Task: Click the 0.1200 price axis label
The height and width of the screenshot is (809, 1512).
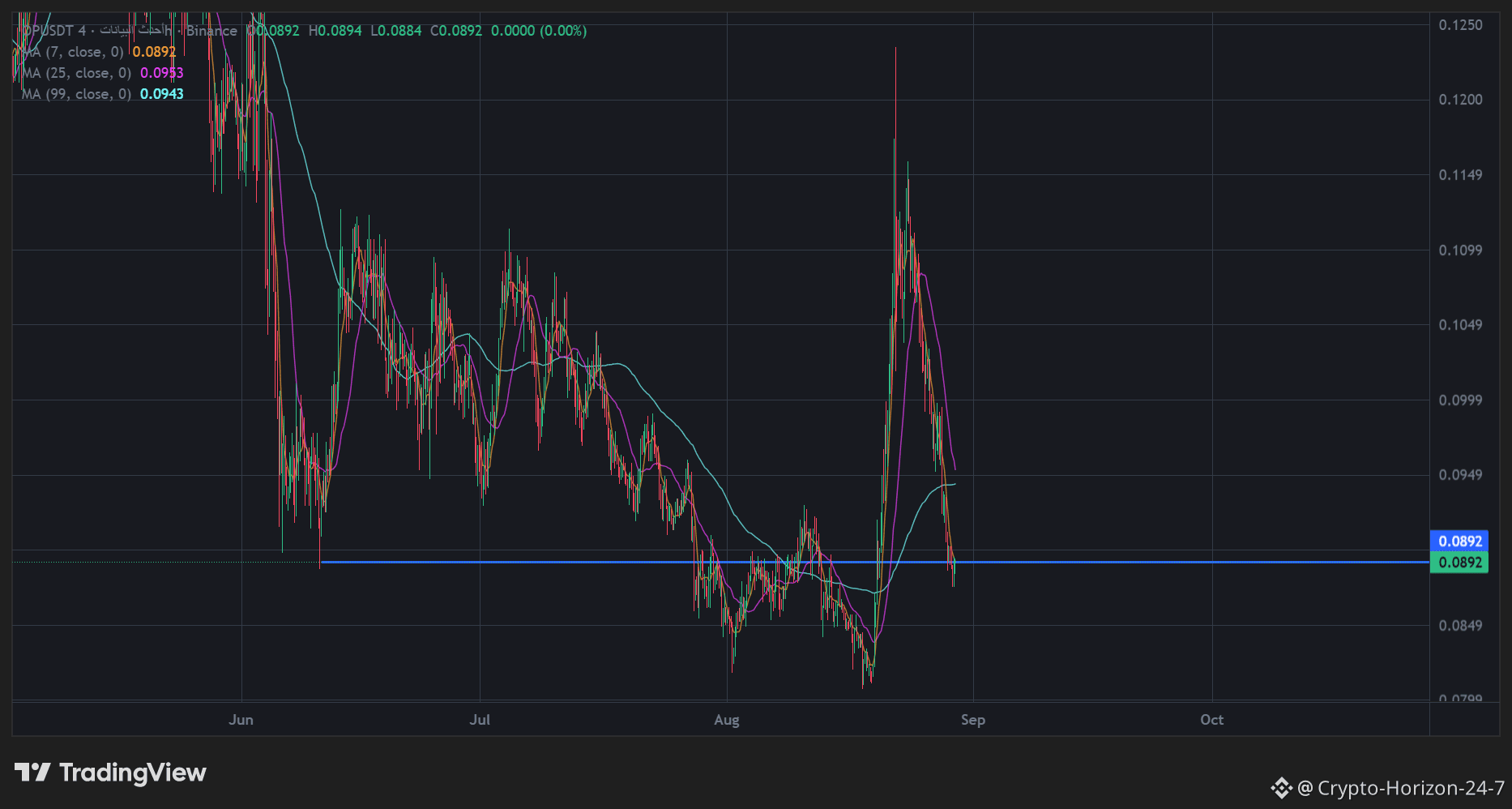Action: [x=1461, y=100]
